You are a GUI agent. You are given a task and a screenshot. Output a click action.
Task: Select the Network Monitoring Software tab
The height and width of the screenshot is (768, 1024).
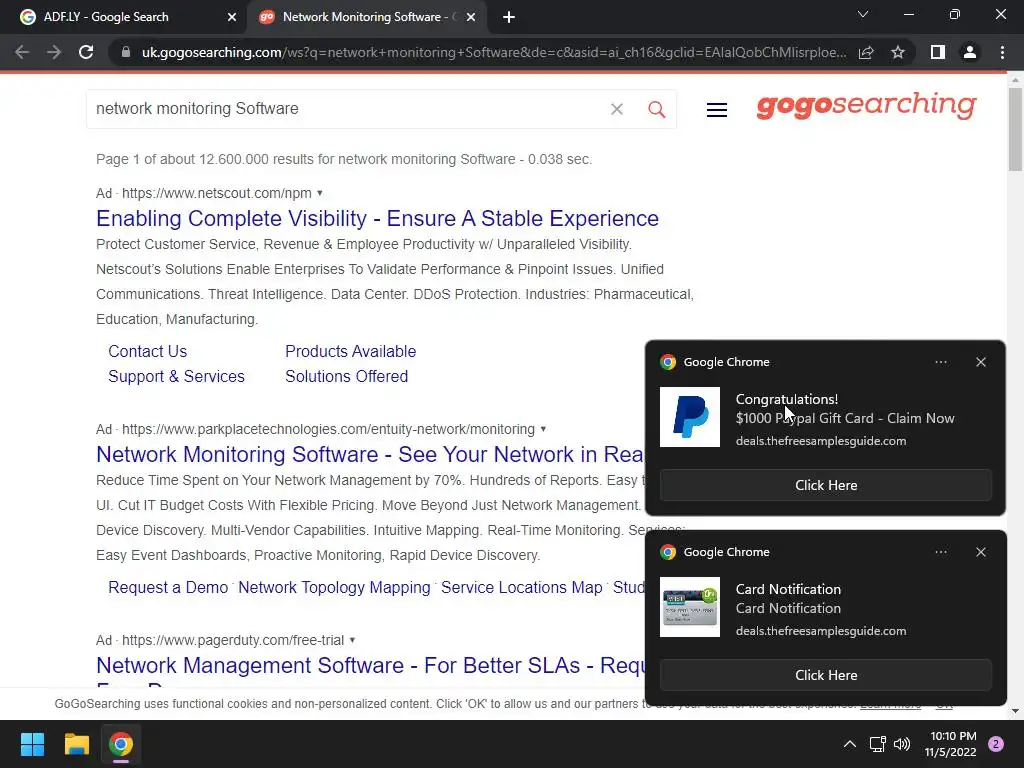(x=366, y=17)
